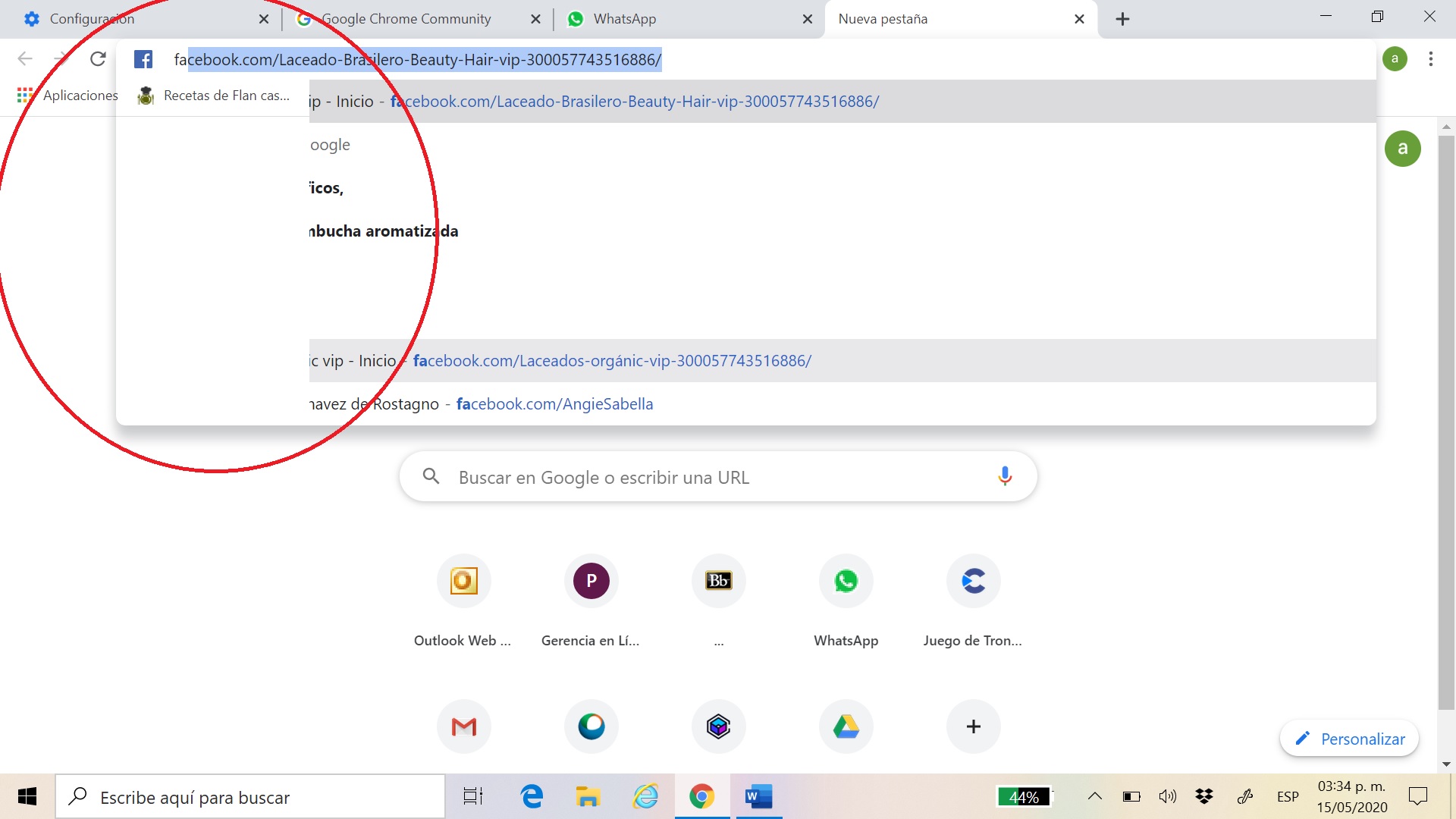Open the WhatsApp shortcut tile
Image resolution: width=1456 pixels, height=819 pixels.
click(846, 582)
